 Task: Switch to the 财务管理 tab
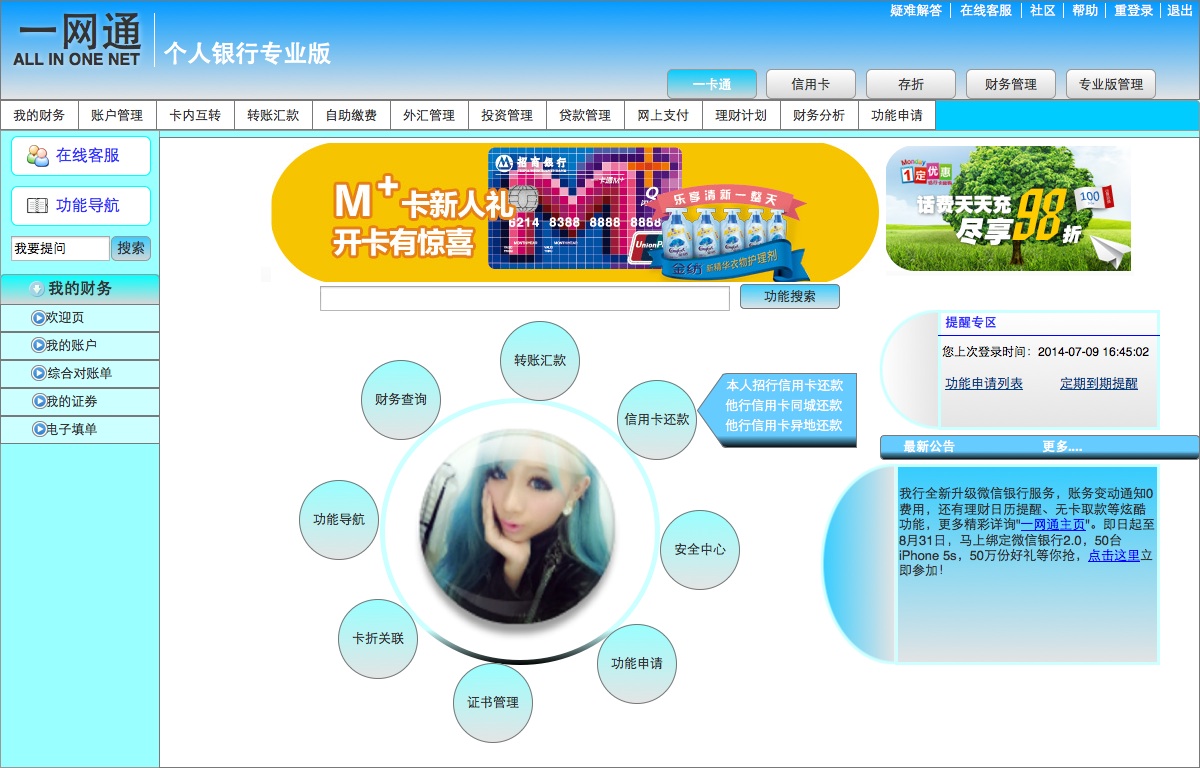tap(1011, 84)
